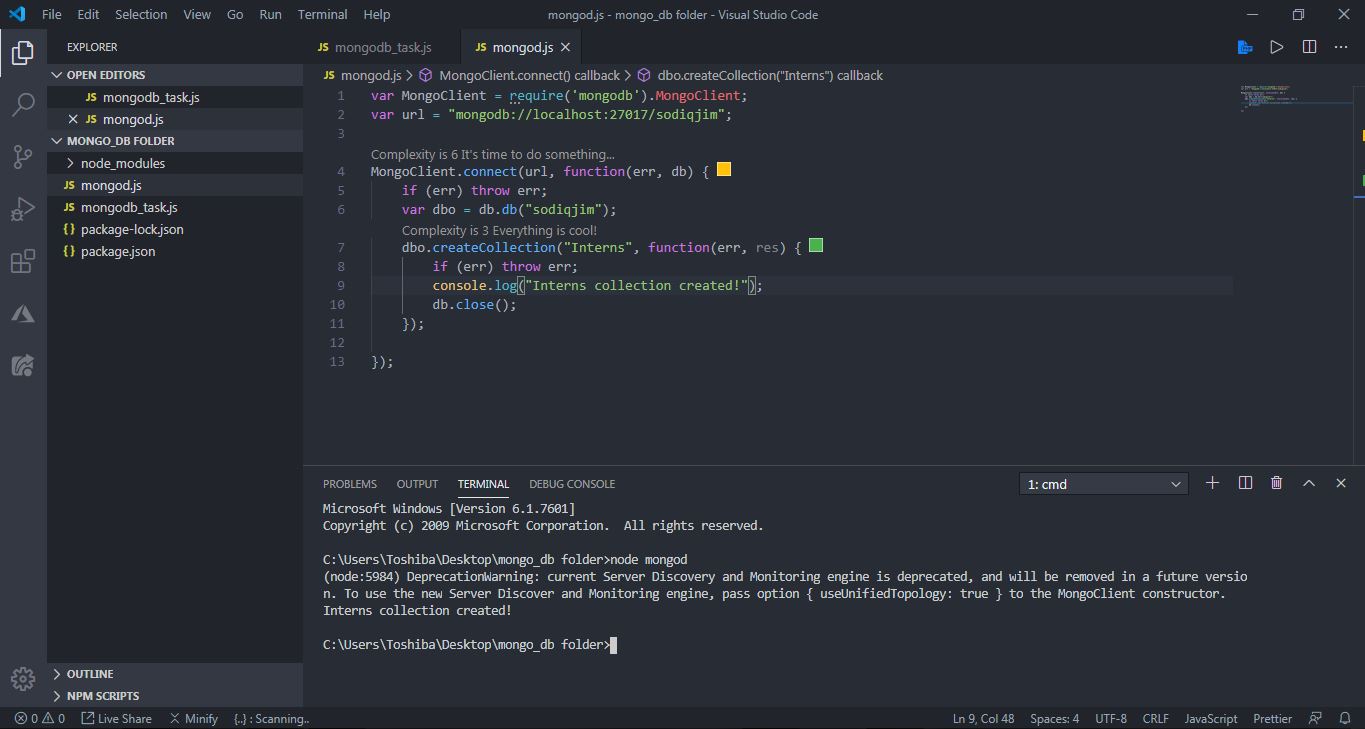Change end of line sequence CRLF

(x=1155, y=718)
